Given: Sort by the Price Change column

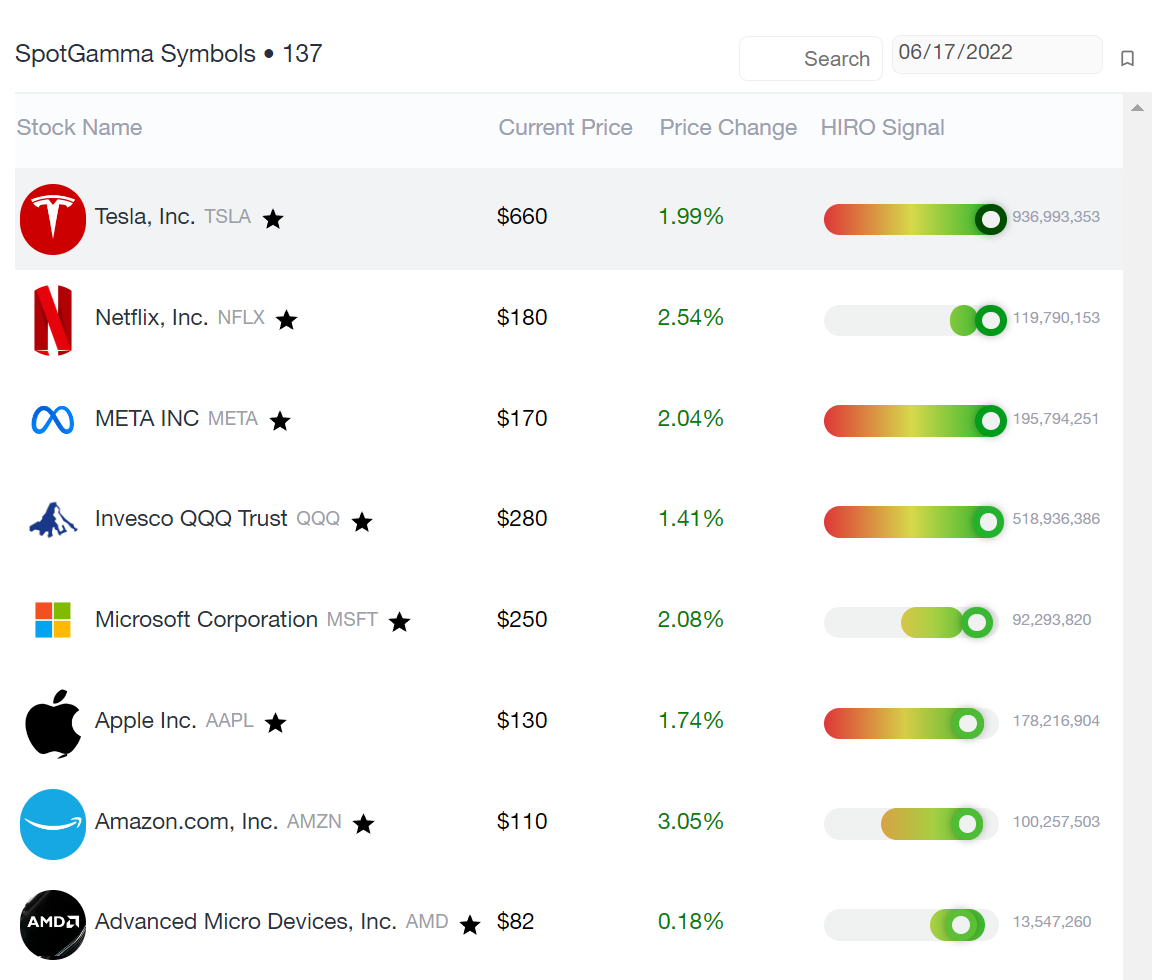Looking at the screenshot, I should [x=728, y=128].
